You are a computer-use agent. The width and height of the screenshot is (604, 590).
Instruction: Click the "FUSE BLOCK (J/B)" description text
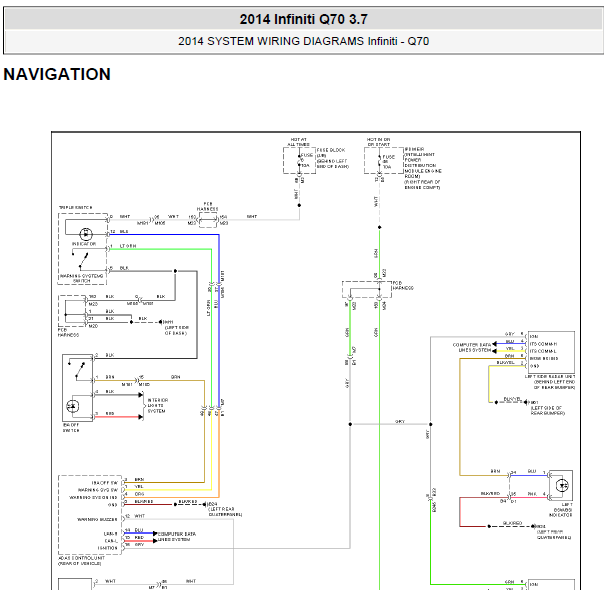coord(333,158)
